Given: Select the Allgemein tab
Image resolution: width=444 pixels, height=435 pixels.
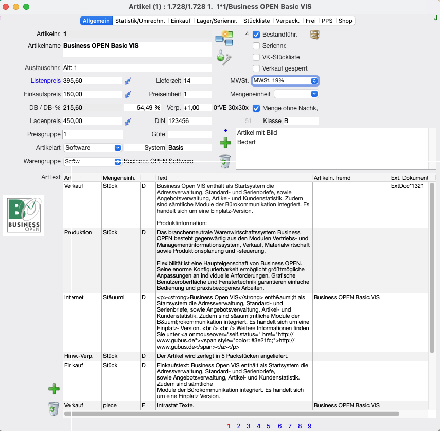Looking at the screenshot, I should point(96,21).
